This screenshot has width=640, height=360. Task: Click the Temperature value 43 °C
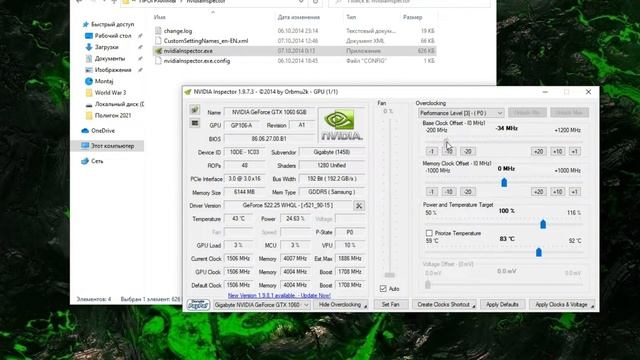[238, 219]
